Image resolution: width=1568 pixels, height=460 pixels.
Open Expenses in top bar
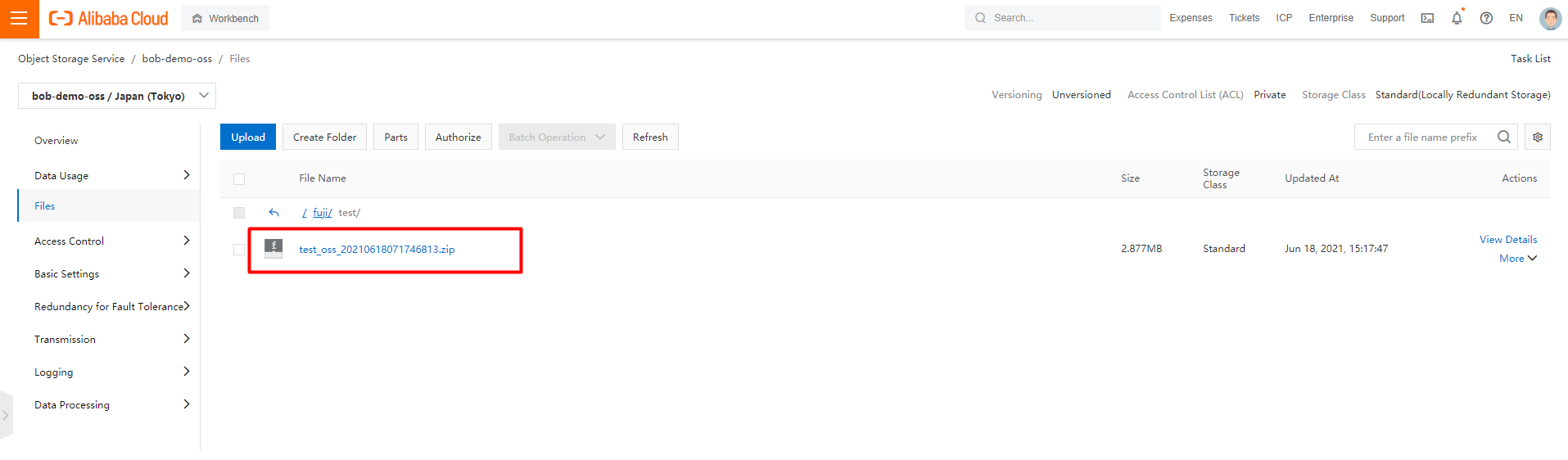click(1191, 18)
